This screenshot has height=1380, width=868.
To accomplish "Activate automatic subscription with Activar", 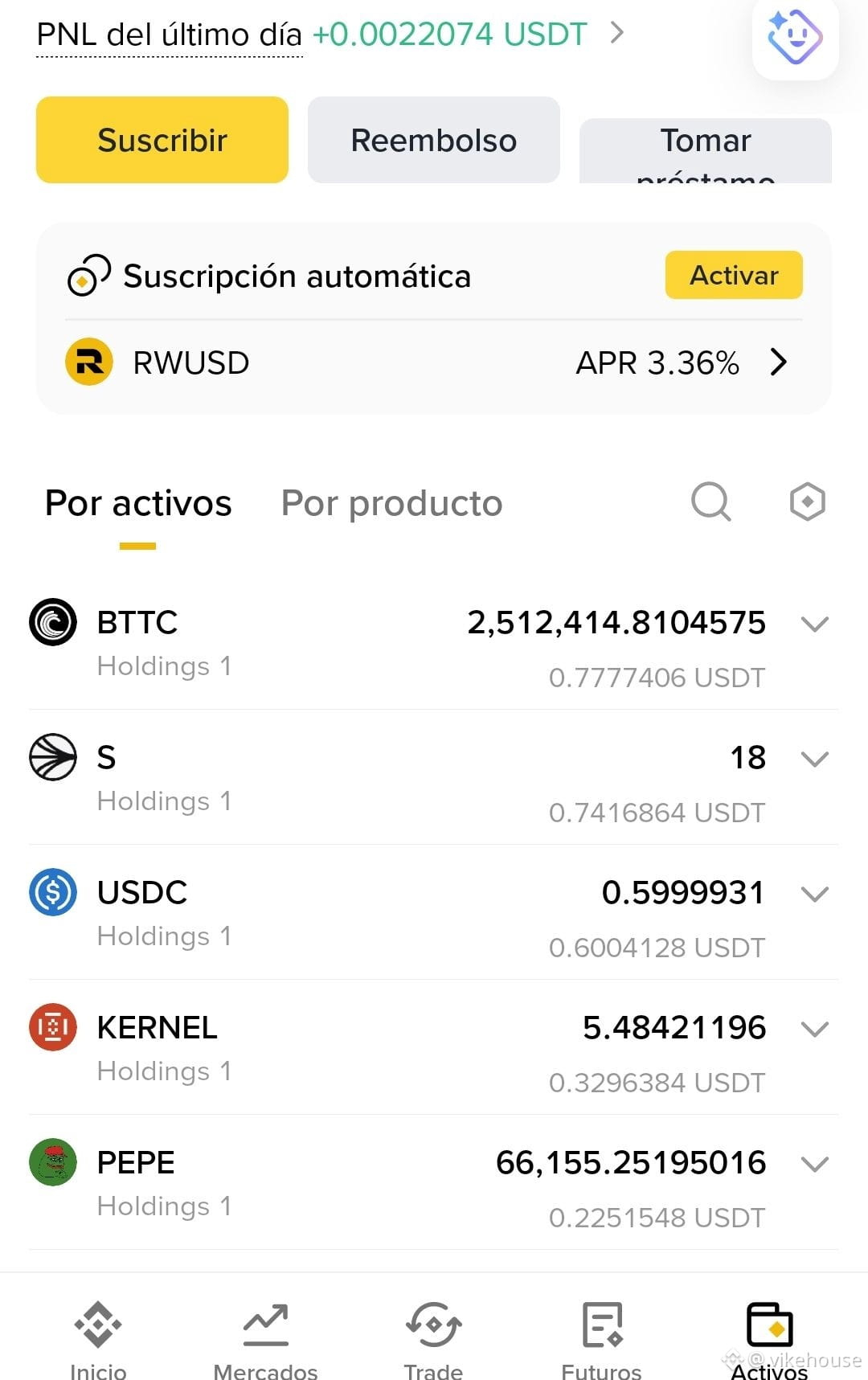I will [x=734, y=275].
